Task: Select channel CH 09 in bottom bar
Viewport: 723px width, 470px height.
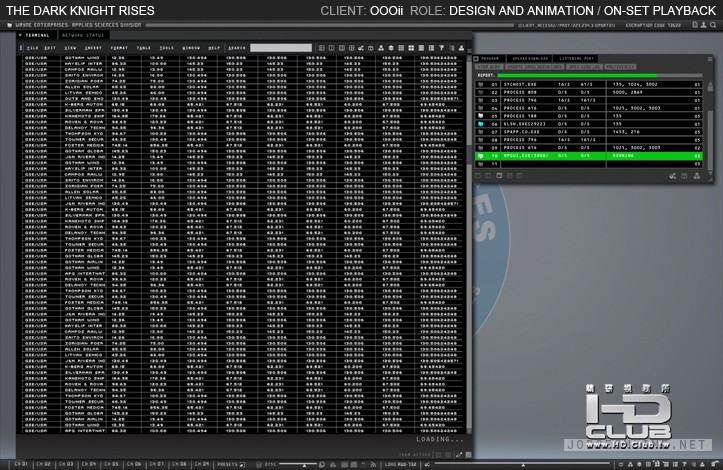Action: click(x=201, y=464)
